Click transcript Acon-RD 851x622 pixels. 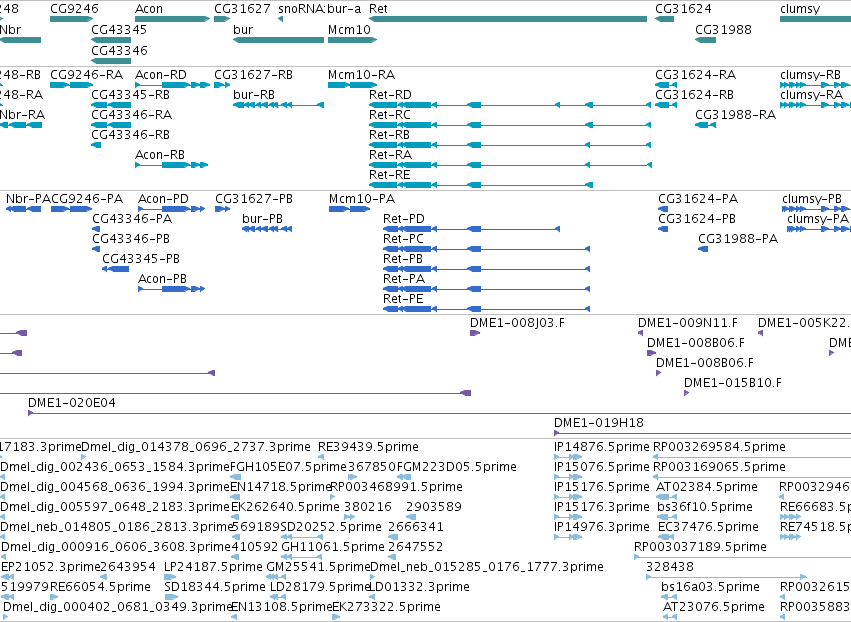pyautogui.click(x=161, y=74)
